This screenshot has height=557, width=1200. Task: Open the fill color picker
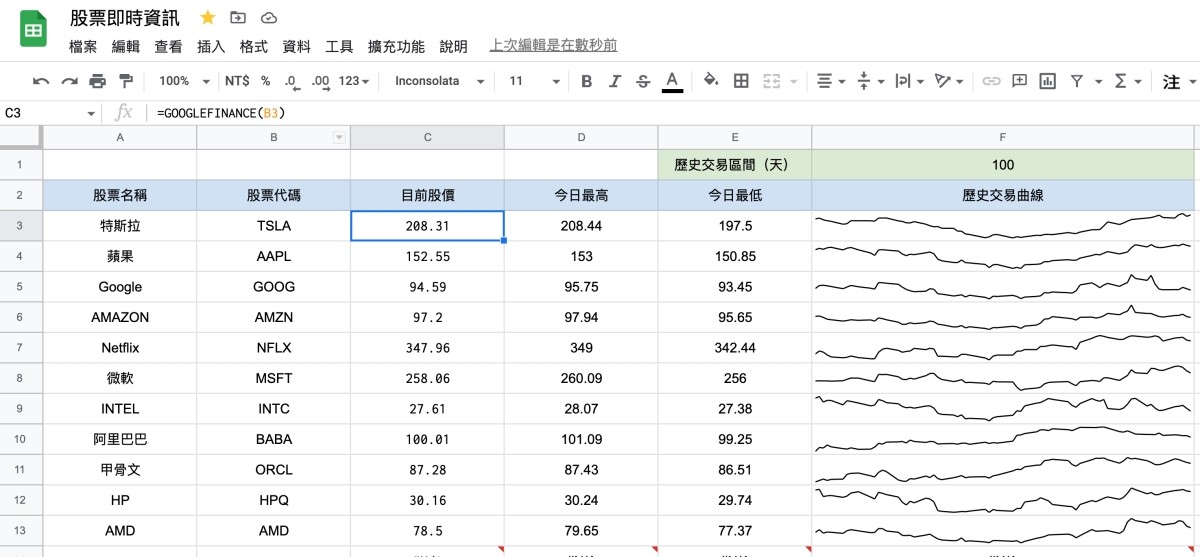pos(711,81)
